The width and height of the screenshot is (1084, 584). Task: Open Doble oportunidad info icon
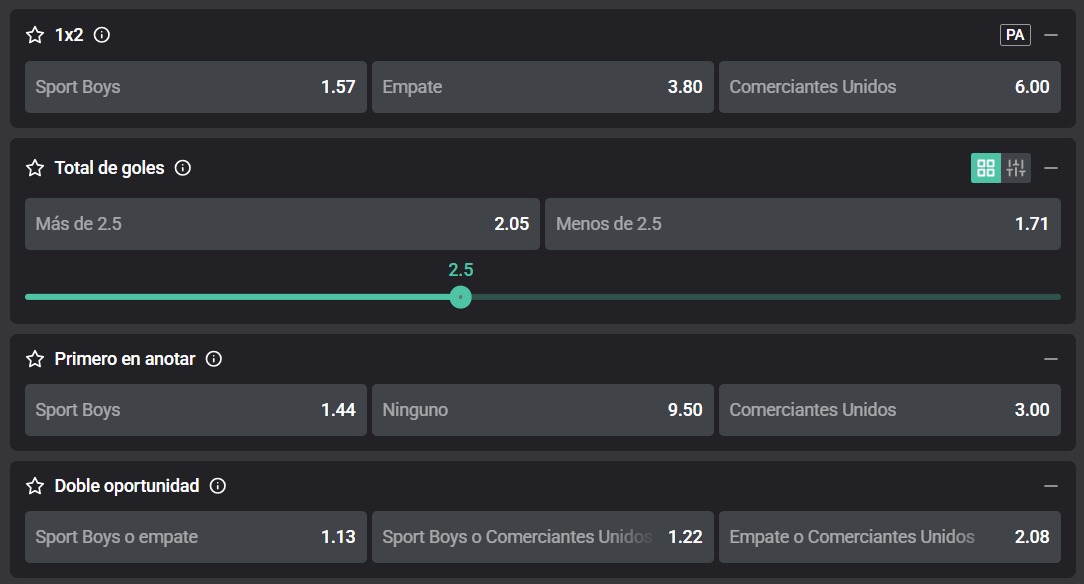218,486
